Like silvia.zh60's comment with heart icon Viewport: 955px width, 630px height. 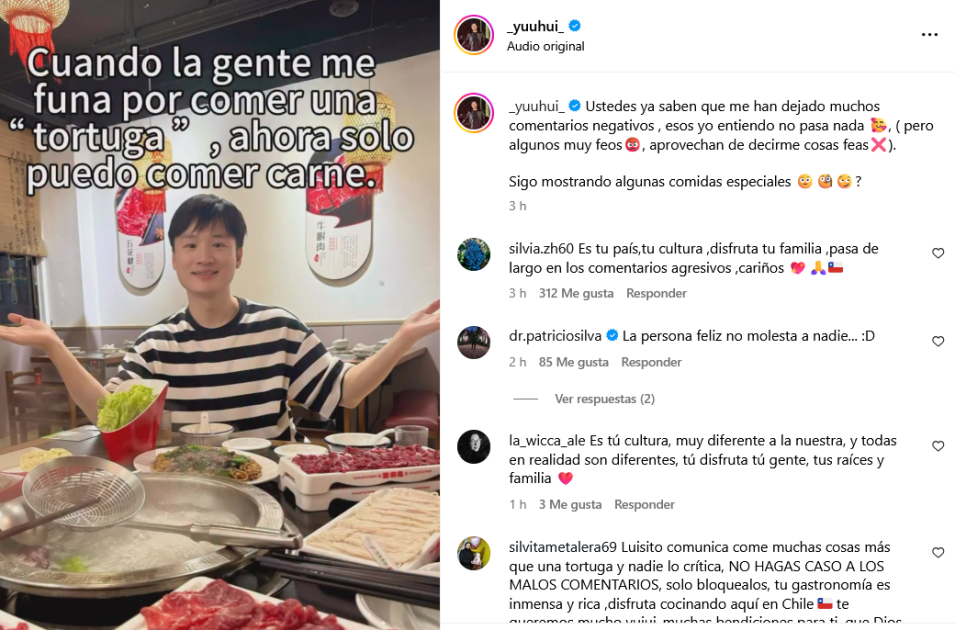(x=938, y=253)
